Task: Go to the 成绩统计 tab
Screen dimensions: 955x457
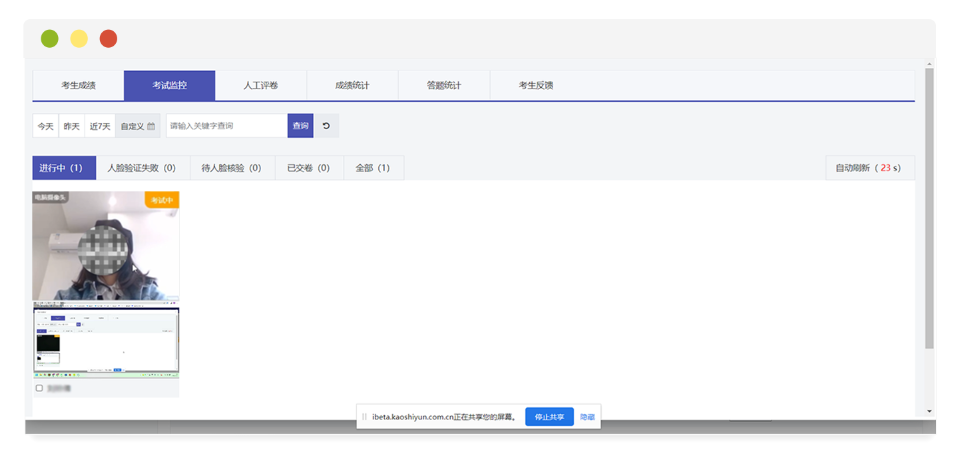Action: pos(352,86)
